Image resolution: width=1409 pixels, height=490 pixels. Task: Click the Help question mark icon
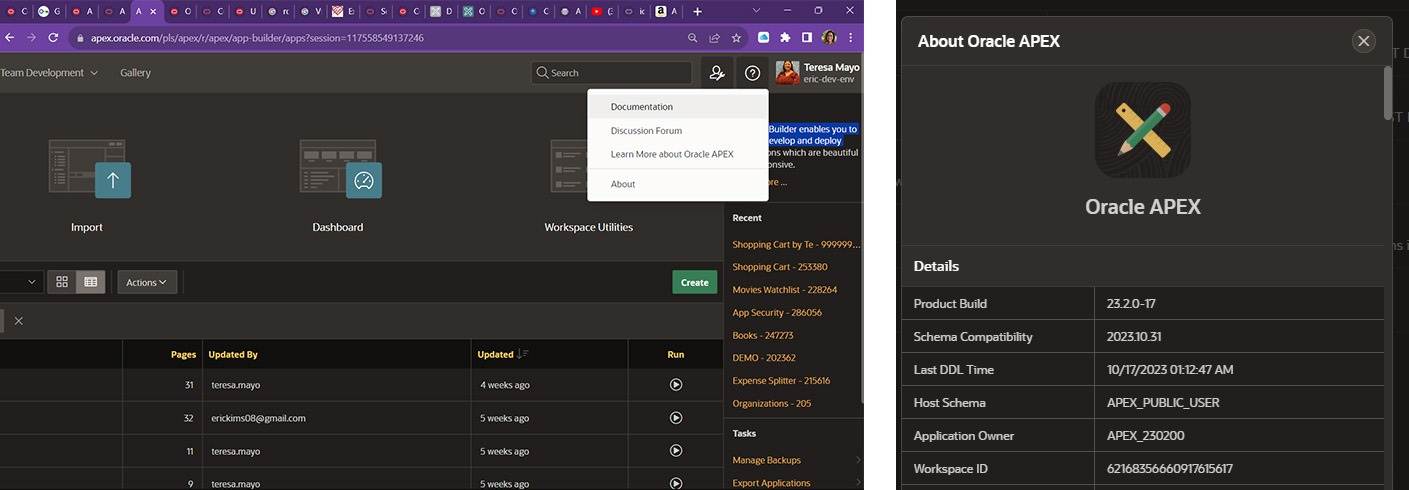[x=753, y=73]
